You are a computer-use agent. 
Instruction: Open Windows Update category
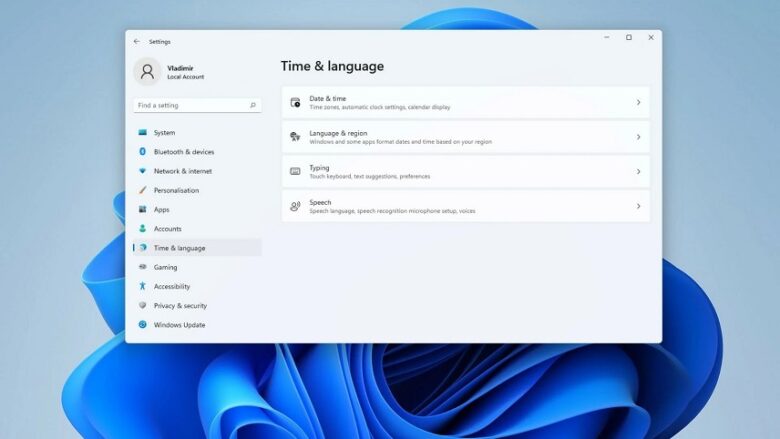click(197, 325)
